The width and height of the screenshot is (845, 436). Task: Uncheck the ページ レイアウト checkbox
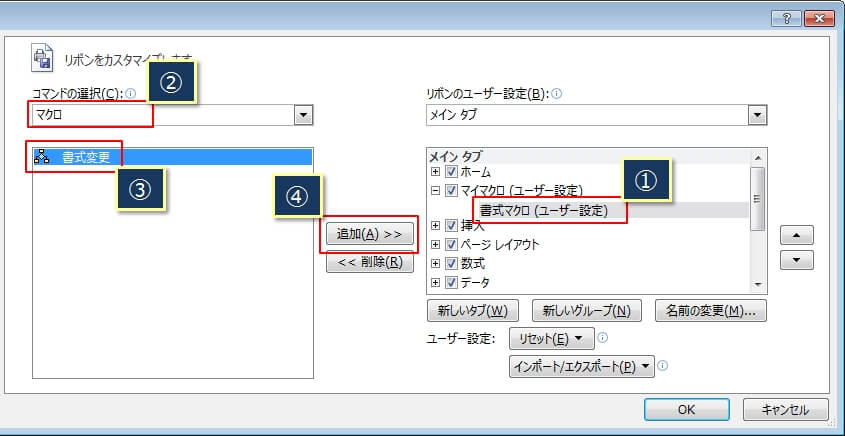pyautogui.click(x=451, y=245)
